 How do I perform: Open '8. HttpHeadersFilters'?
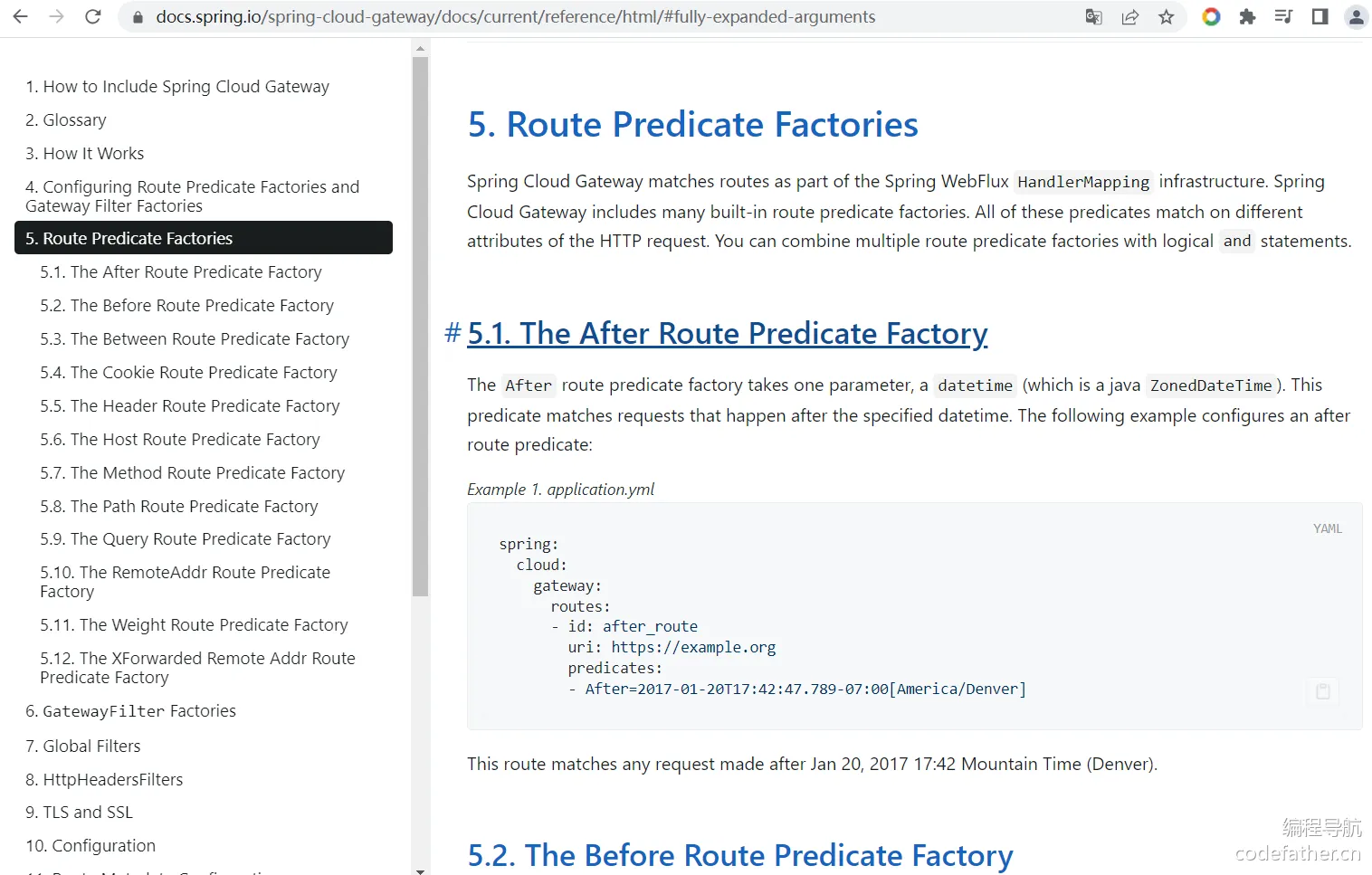104,780
